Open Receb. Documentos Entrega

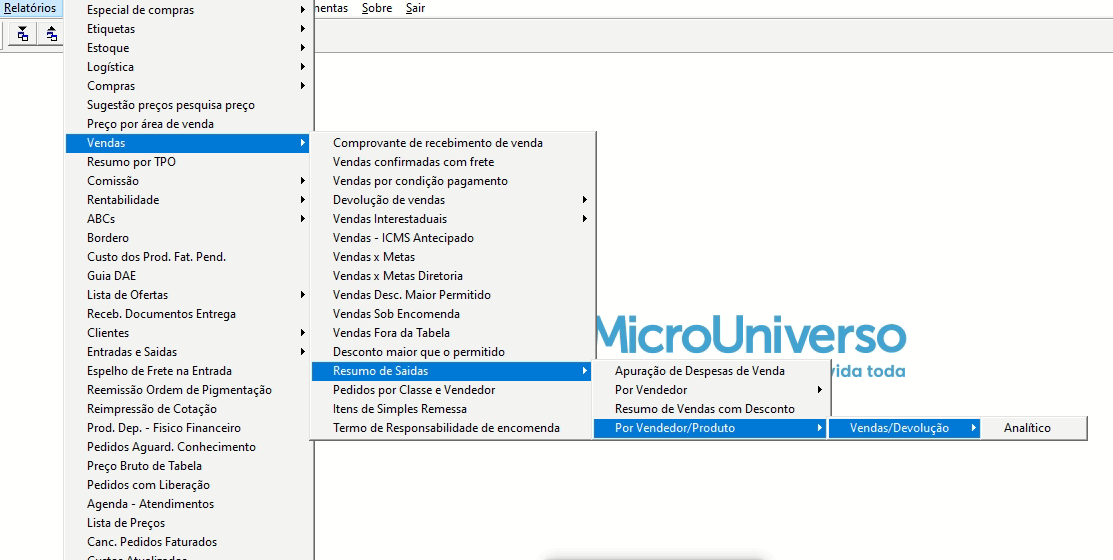coord(188,314)
